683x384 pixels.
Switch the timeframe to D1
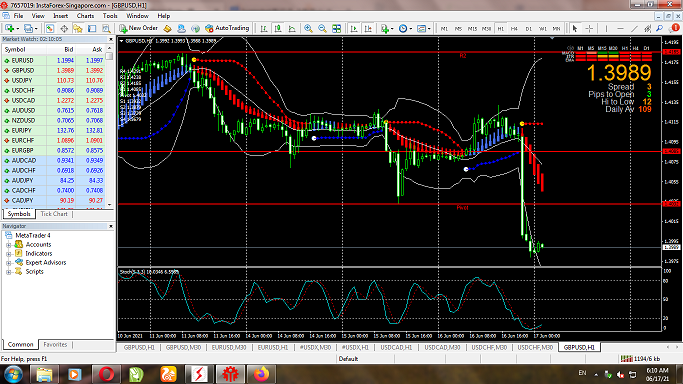click(x=528, y=29)
